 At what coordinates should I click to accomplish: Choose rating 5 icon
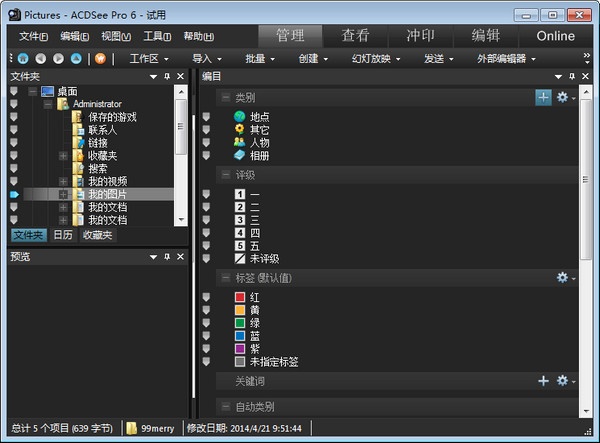[x=240, y=246]
